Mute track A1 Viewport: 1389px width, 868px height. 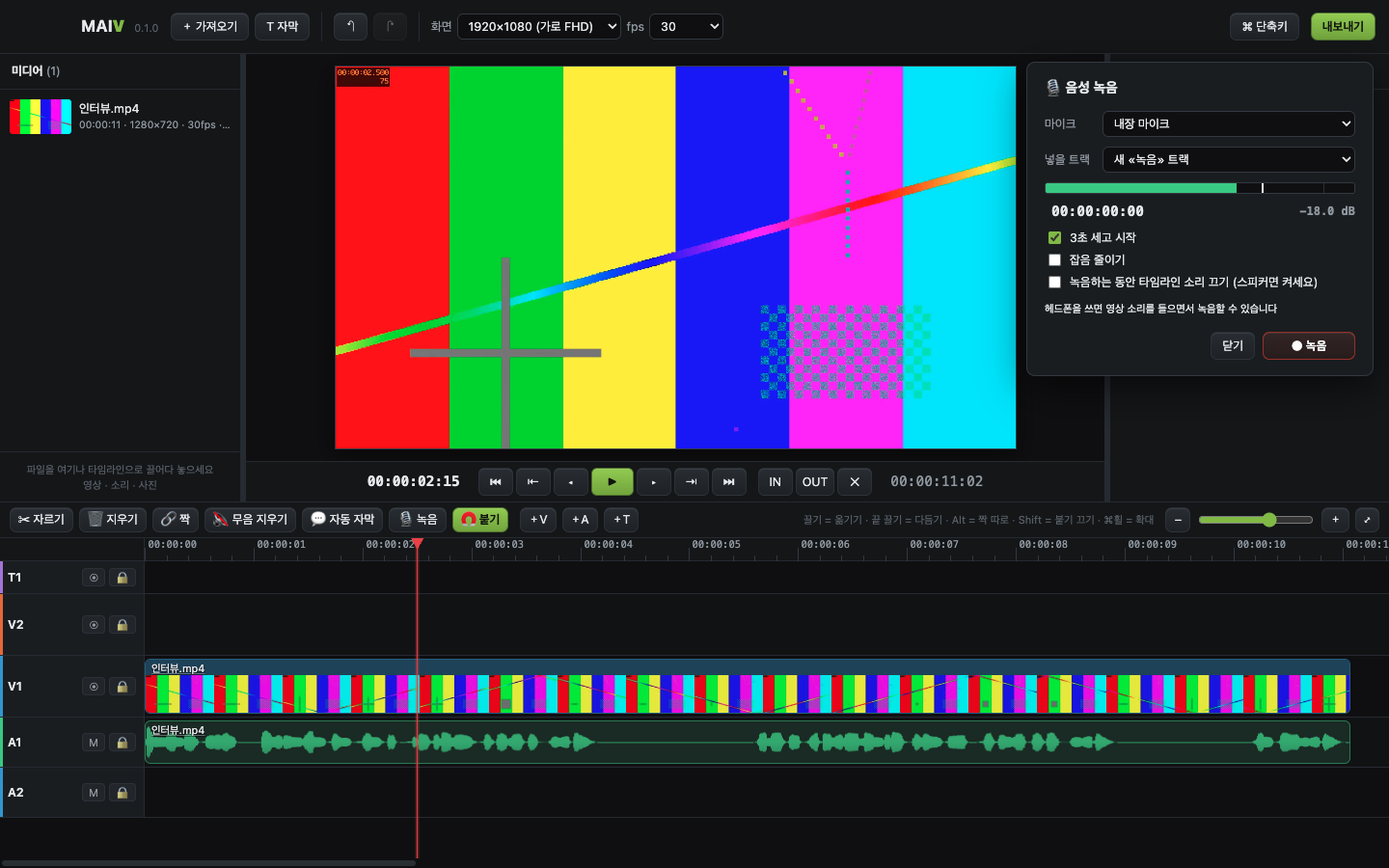[94, 743]
